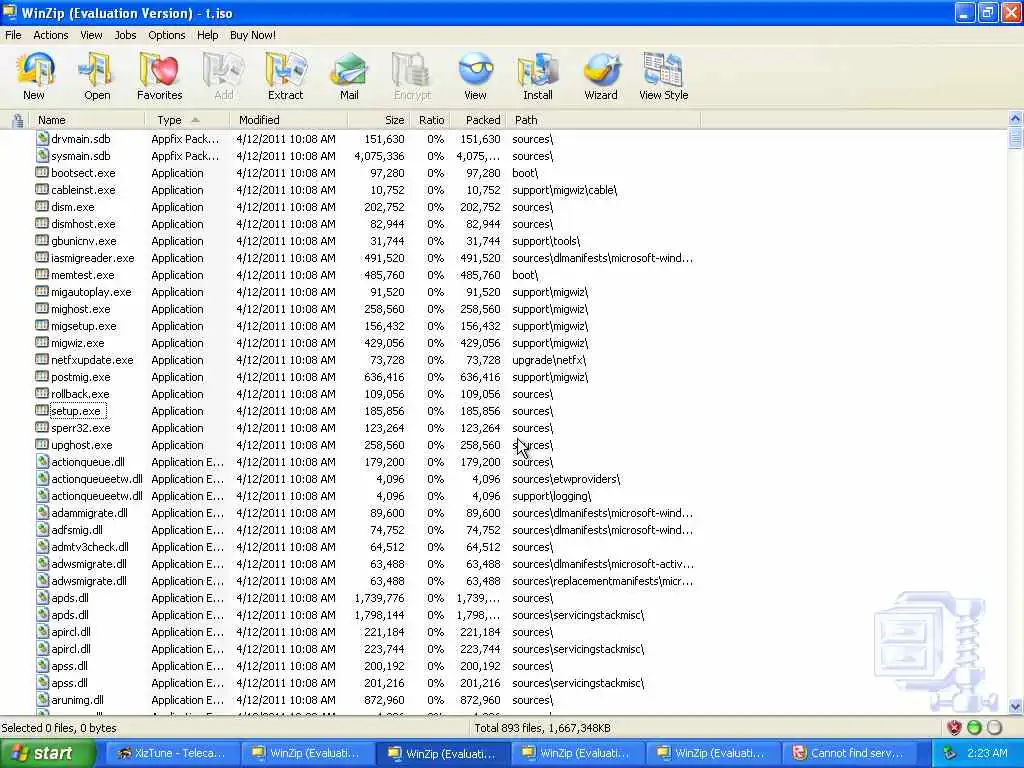The image size is (1024, 768).
Task: Sort by the Ratio column header
Action: [x=430, y=120]
